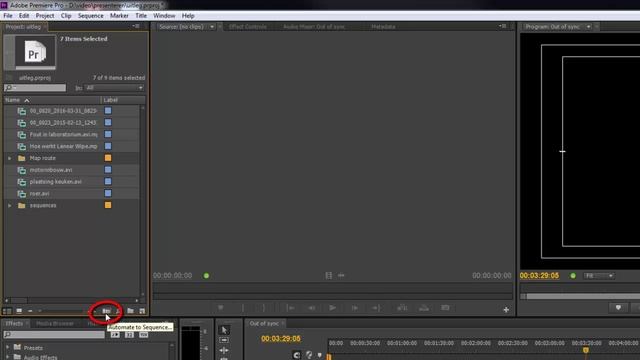Switch Project panel to List View

pos(7,311)
